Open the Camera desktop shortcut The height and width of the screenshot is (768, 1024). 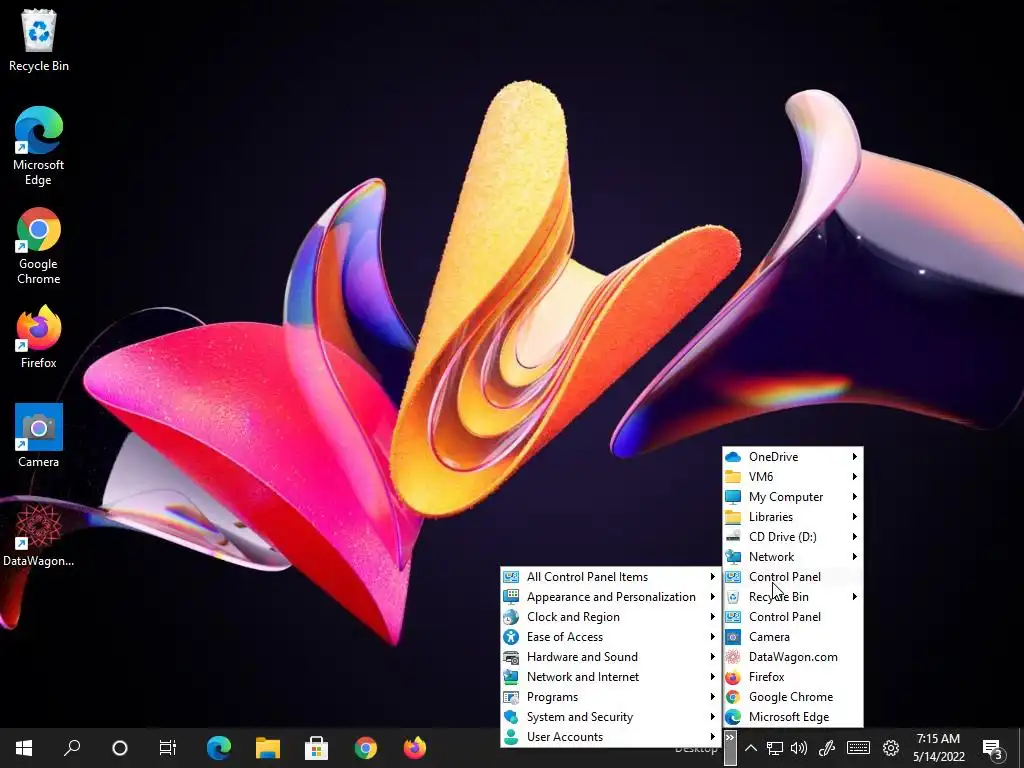39,436
